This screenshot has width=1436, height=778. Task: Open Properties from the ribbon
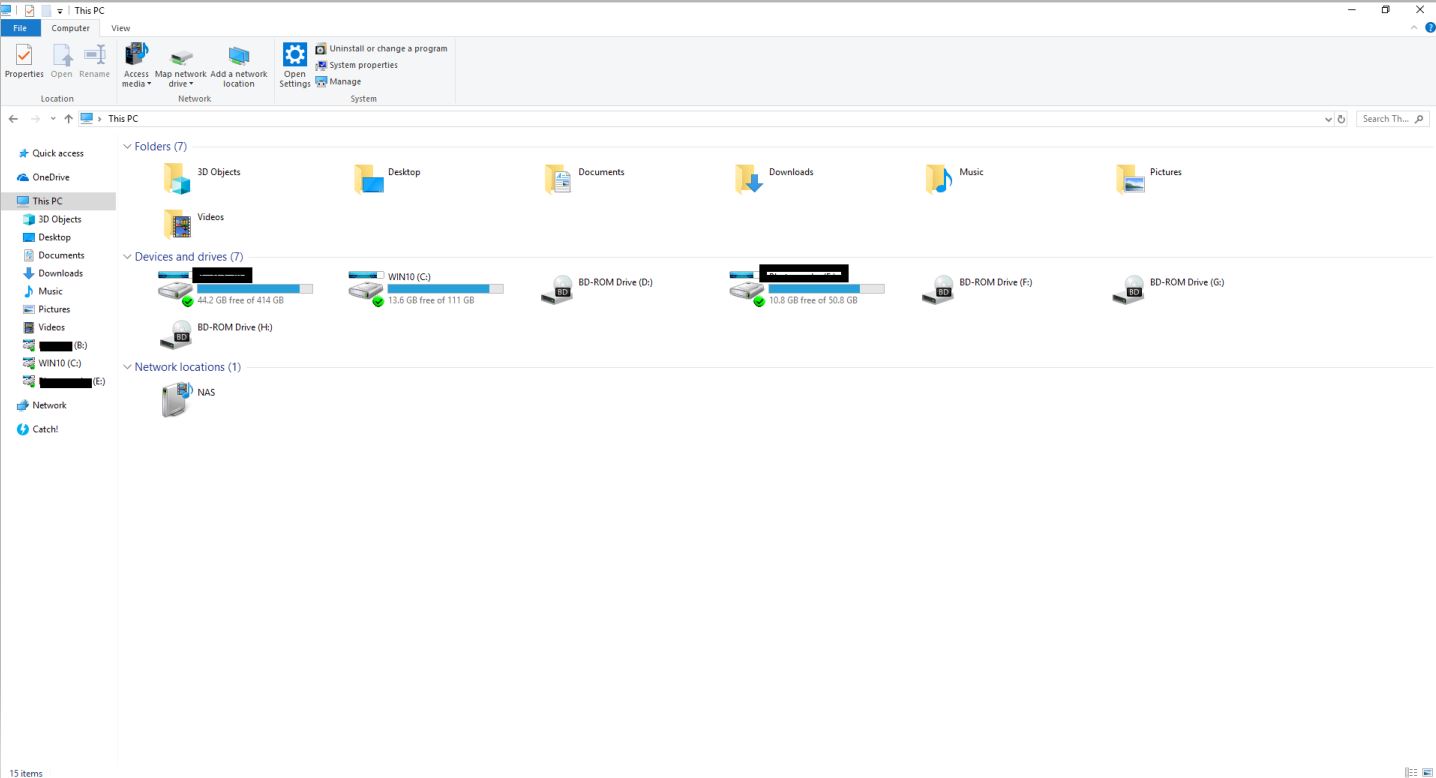tap(23, 64)
